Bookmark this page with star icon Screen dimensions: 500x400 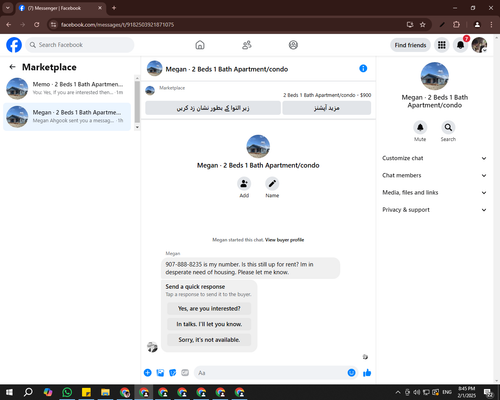423,24
